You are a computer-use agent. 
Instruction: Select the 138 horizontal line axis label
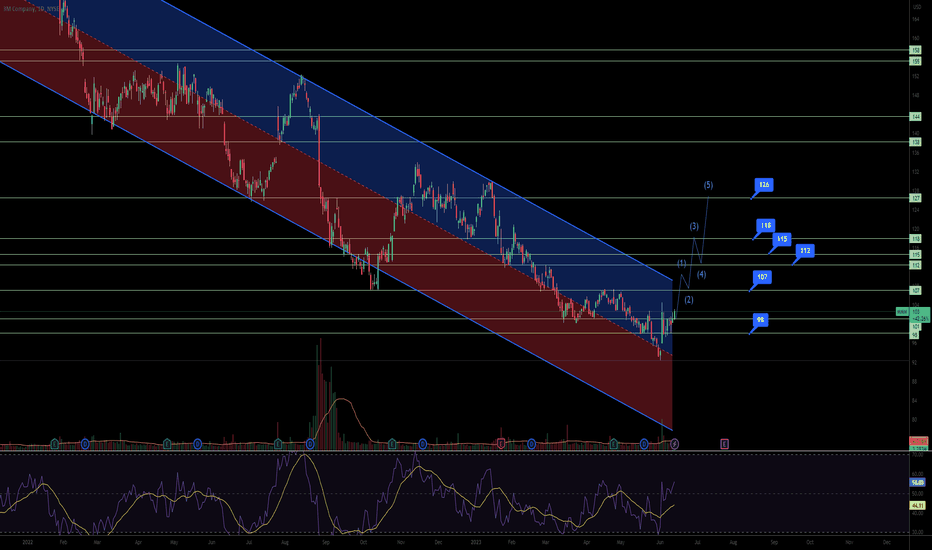pos(916,142)
